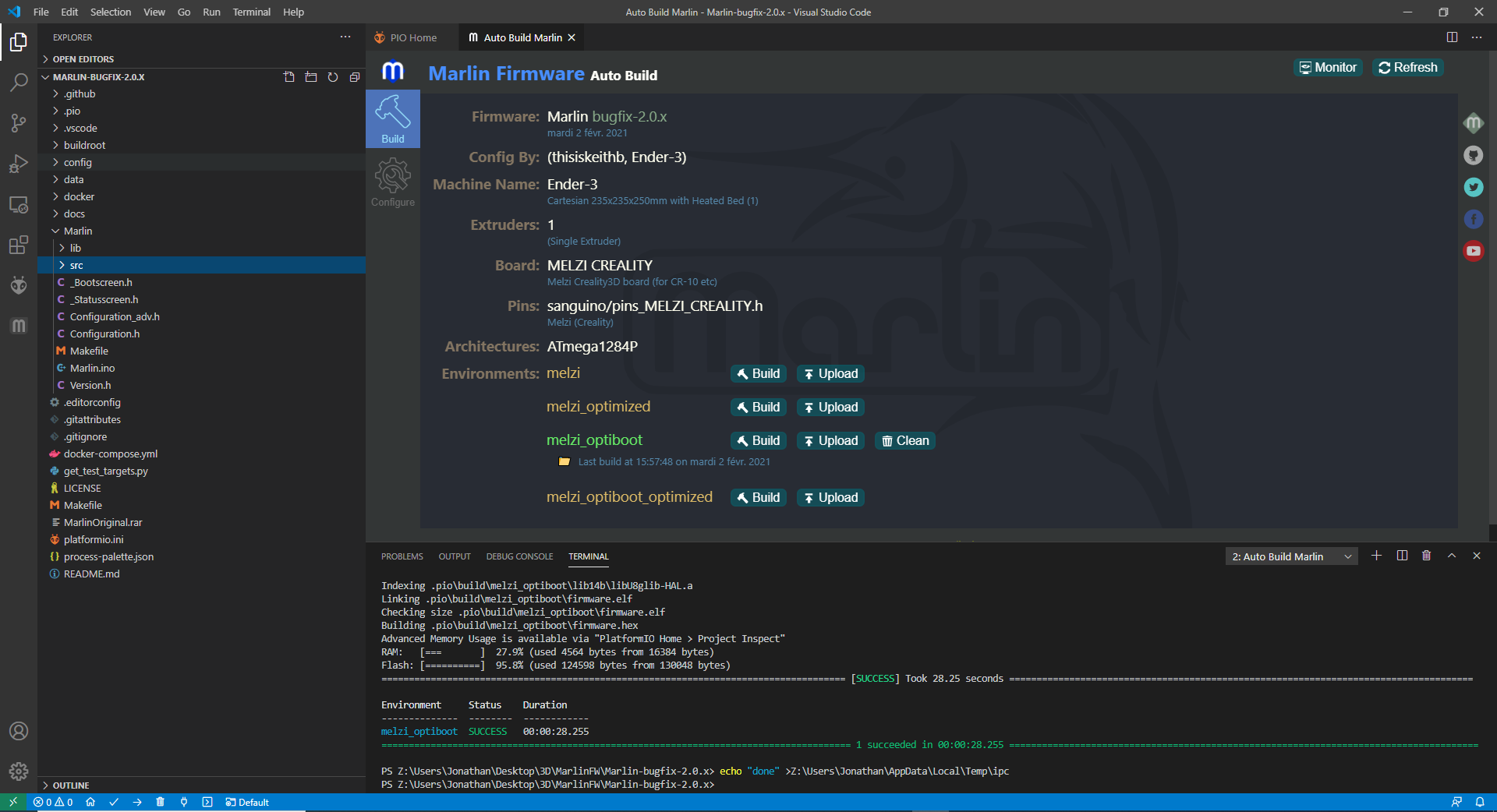
Task: Switch to the DEBUG CONSOLE panel tab
Action: 519,556
